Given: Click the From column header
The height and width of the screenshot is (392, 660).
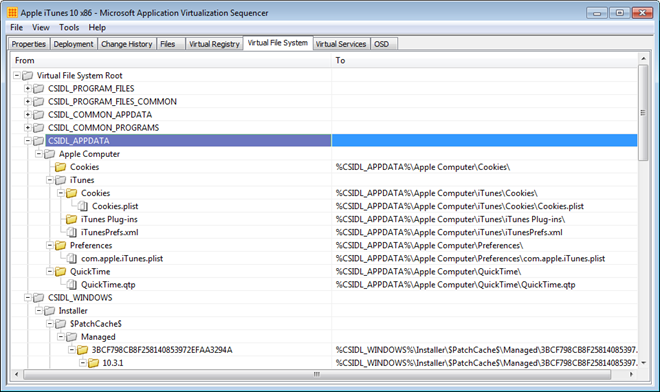Looking at the screenshot, I should pyautogui.click(x=171, y=61).
